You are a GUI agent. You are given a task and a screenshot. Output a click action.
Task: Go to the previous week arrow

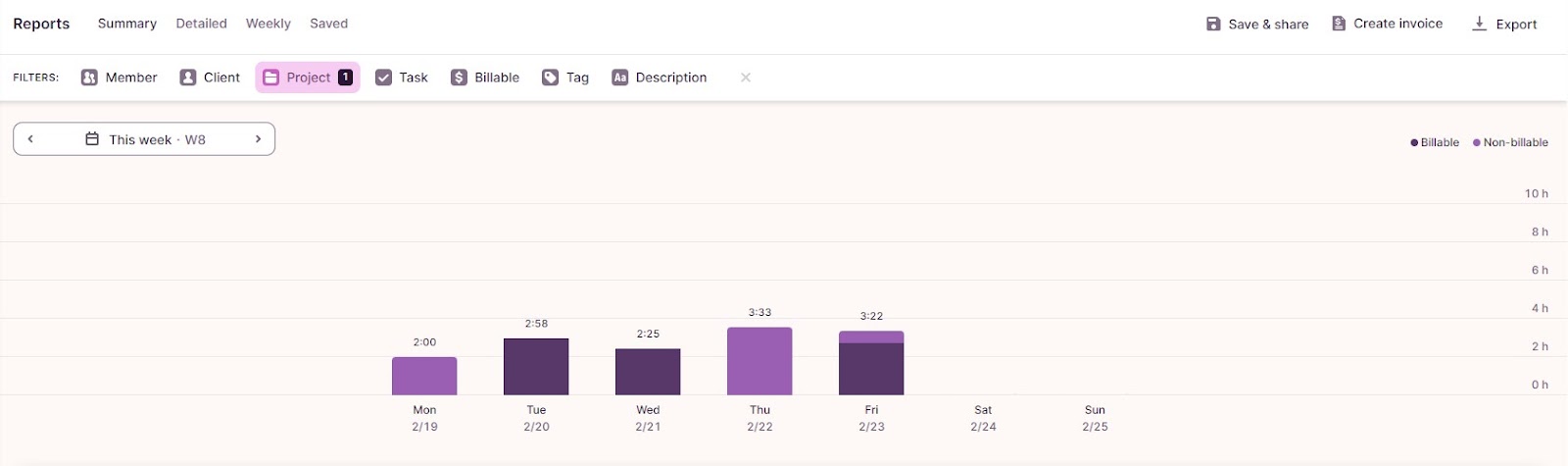30,139
